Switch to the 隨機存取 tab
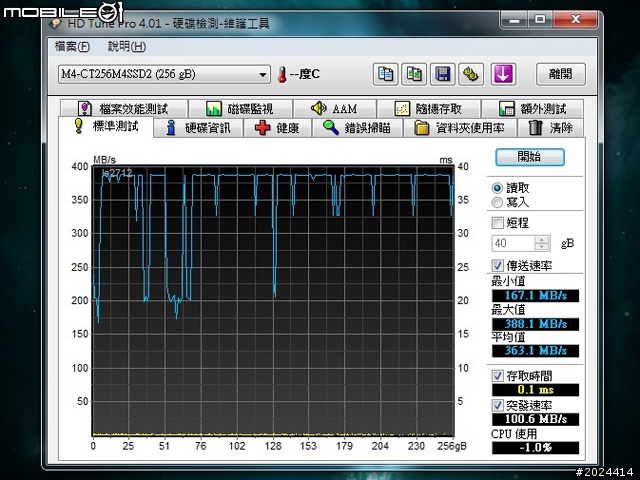This screenshot has height=480, width=640. point(428,109)
